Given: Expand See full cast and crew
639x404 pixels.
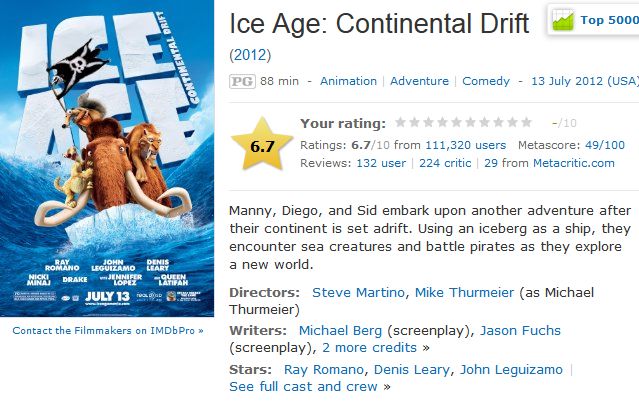Looking at the screenshot, I should coord(303,386).
